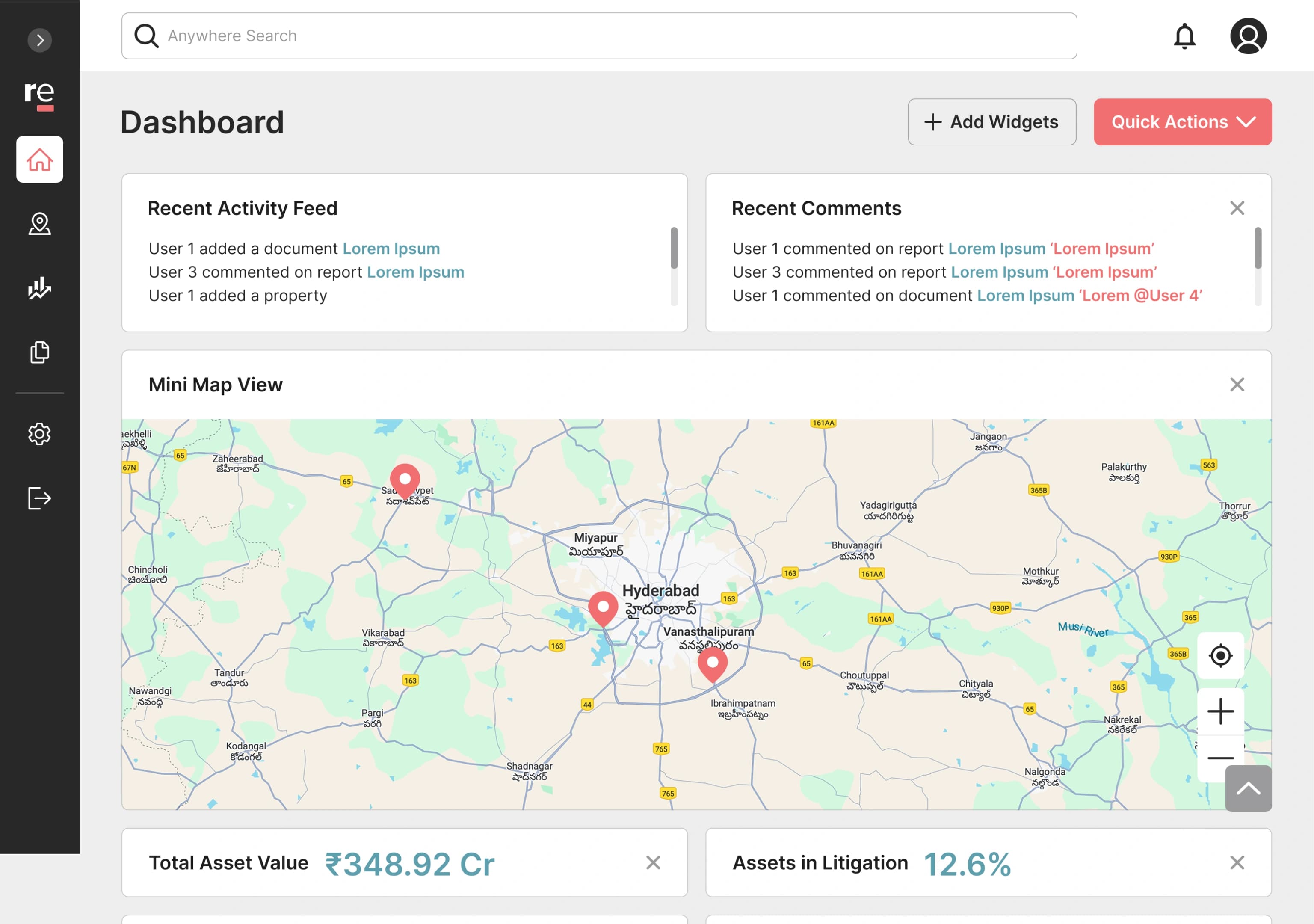Go to the Home dashboard icon
Image resolution: width=1314 pixels, height=924 pixels.
click(x=39, y=159)
